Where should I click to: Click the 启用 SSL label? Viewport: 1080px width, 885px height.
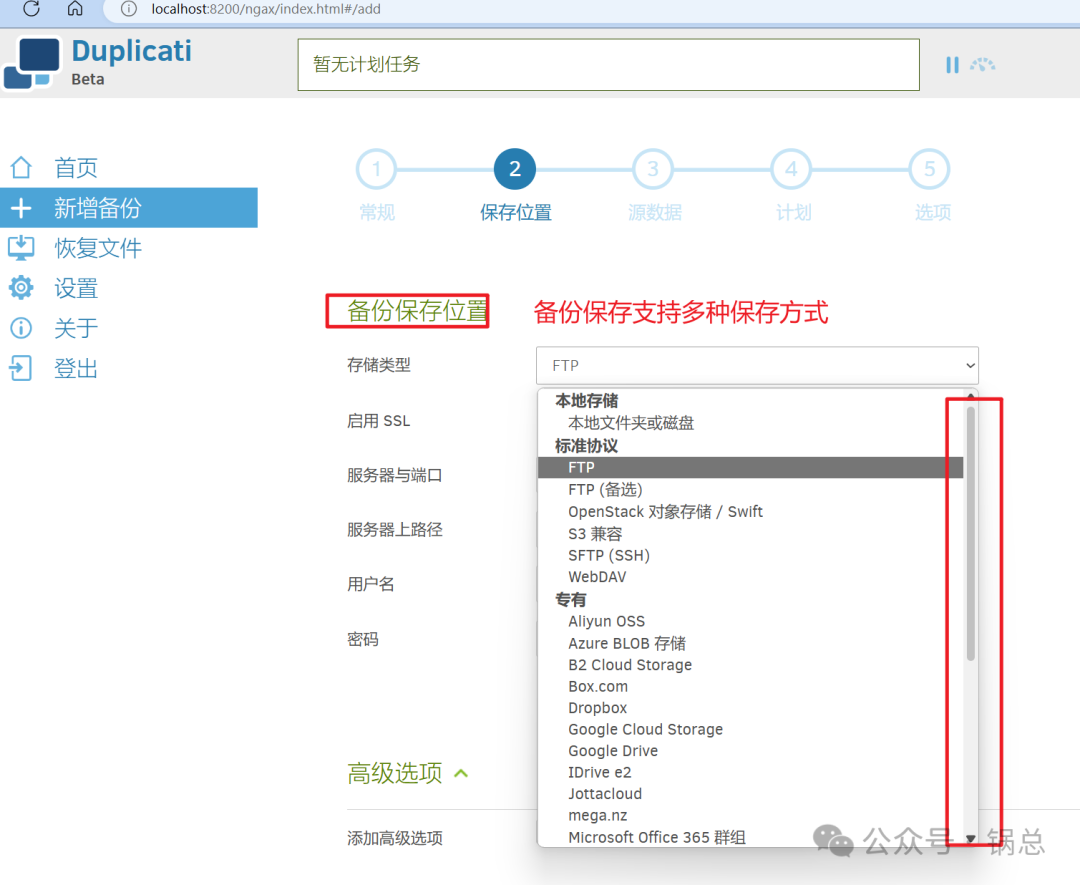click(x=378, y=421)
